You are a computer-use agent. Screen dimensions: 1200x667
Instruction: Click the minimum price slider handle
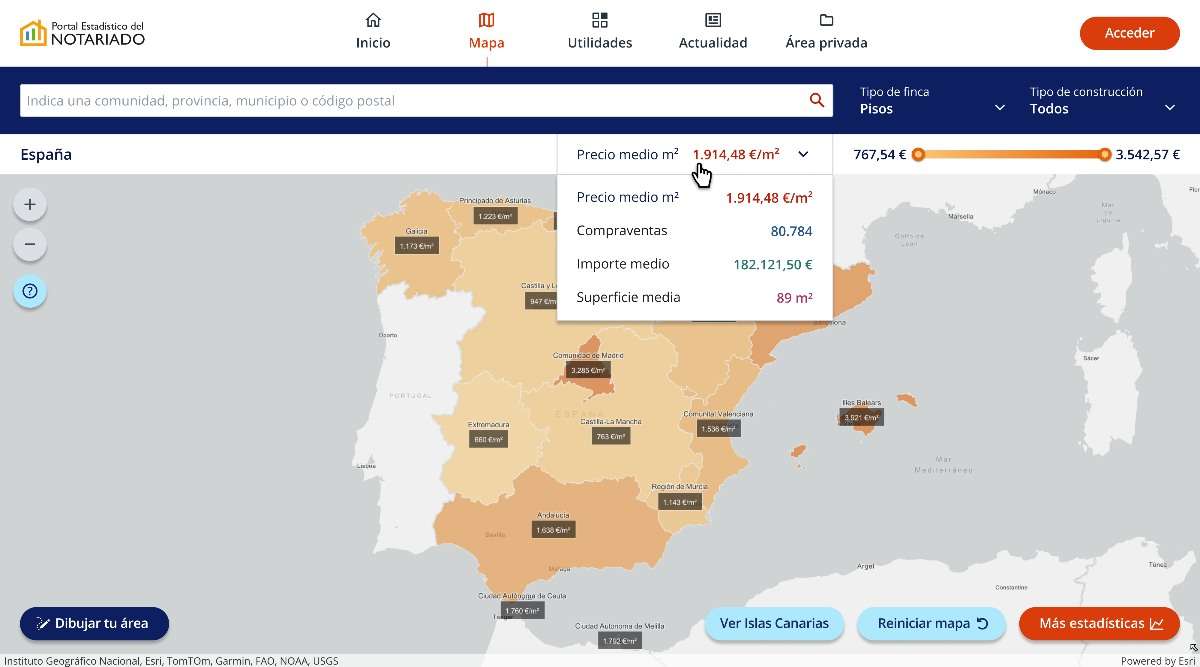918,154
